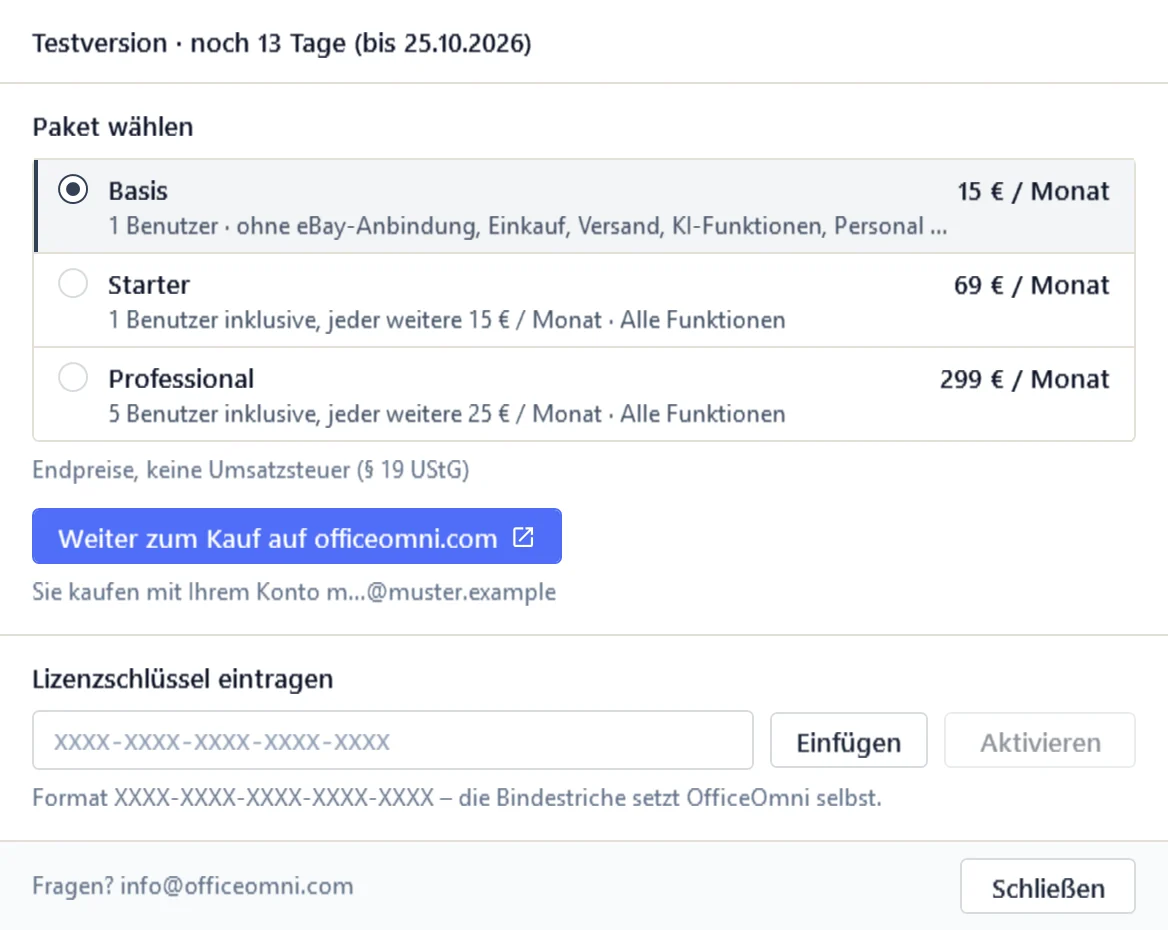Click the 'Professional' package title
Screen dimensions: 1168x930
coord(181,379)
